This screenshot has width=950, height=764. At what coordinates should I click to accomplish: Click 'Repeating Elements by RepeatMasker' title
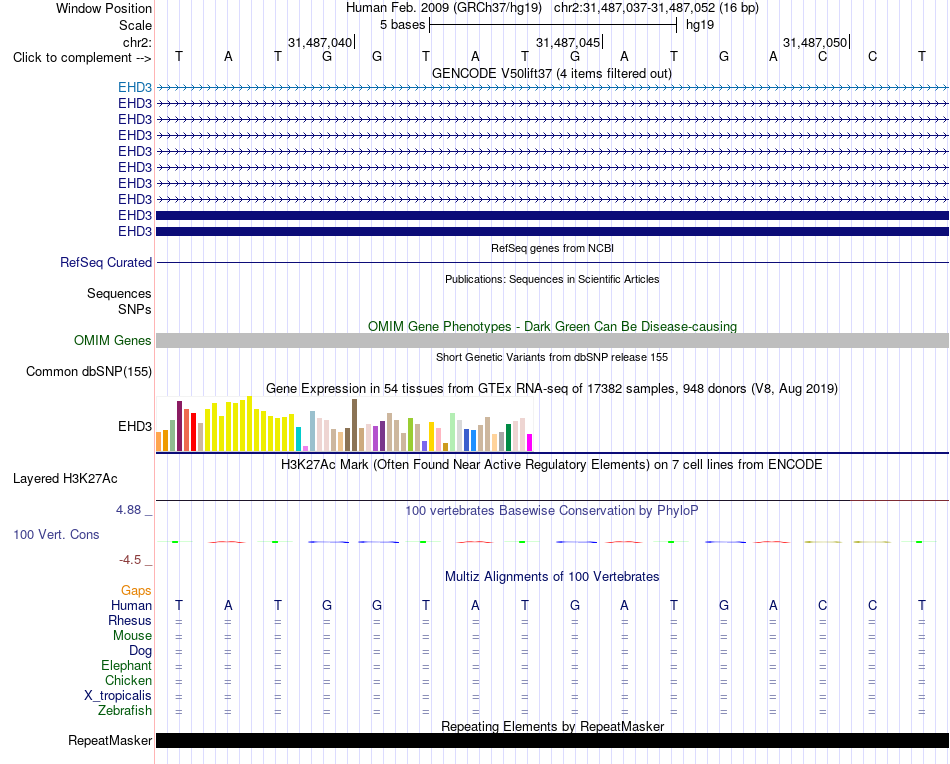point(553,726)
